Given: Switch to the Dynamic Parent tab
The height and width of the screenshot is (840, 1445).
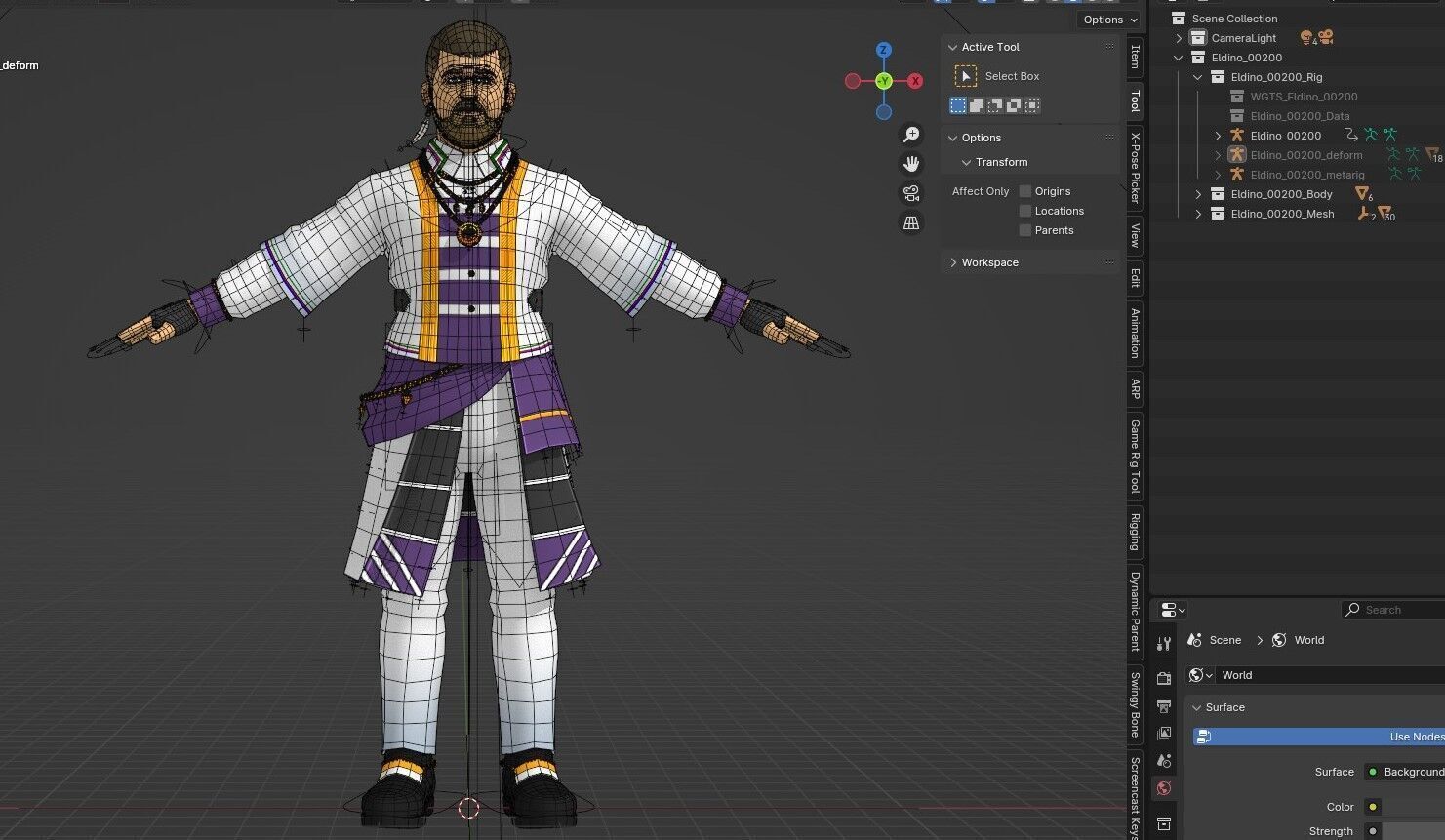Looking at the screenshot, I should [x=1135, y=611].
